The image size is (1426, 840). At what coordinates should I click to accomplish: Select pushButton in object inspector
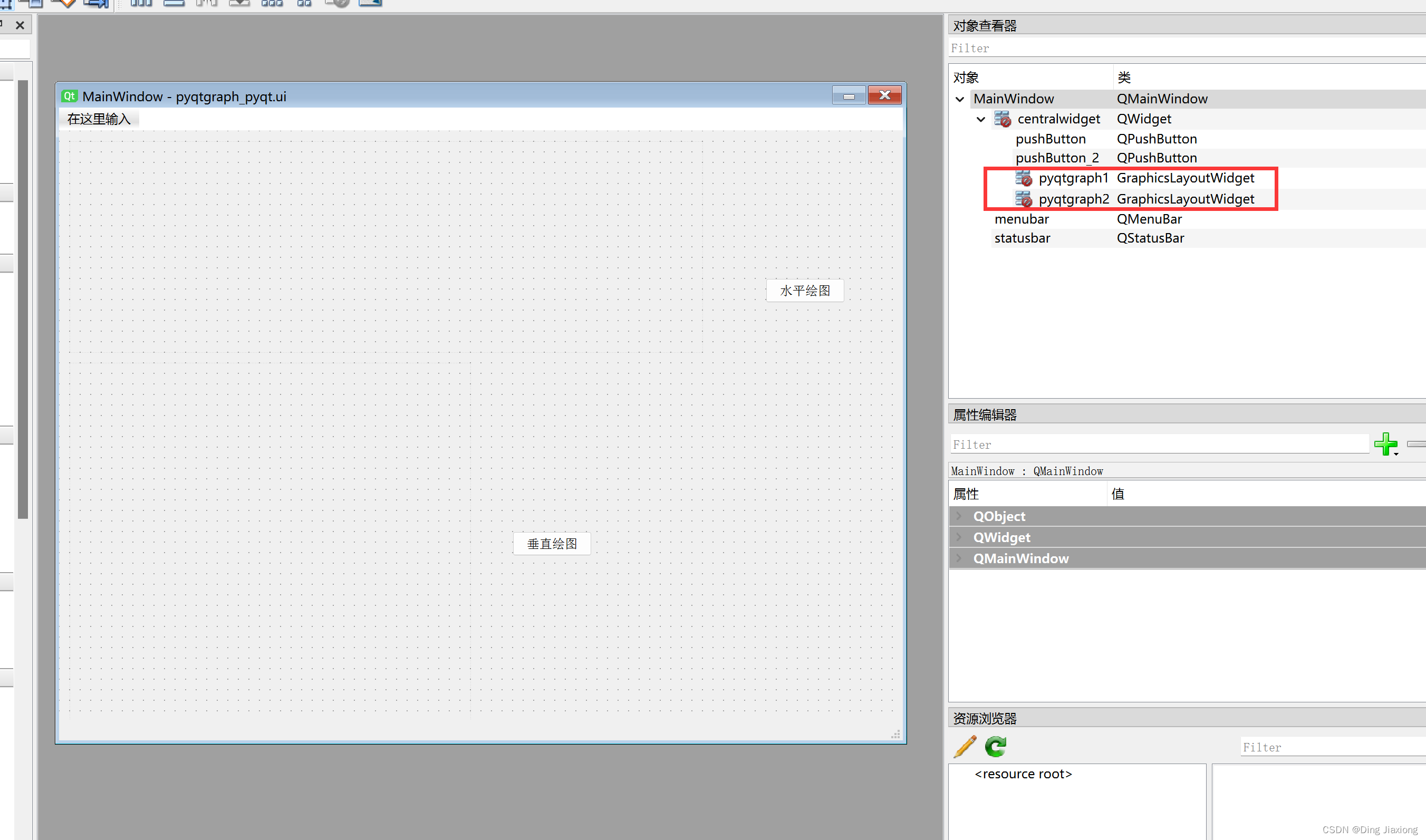tap(1051, 139)
